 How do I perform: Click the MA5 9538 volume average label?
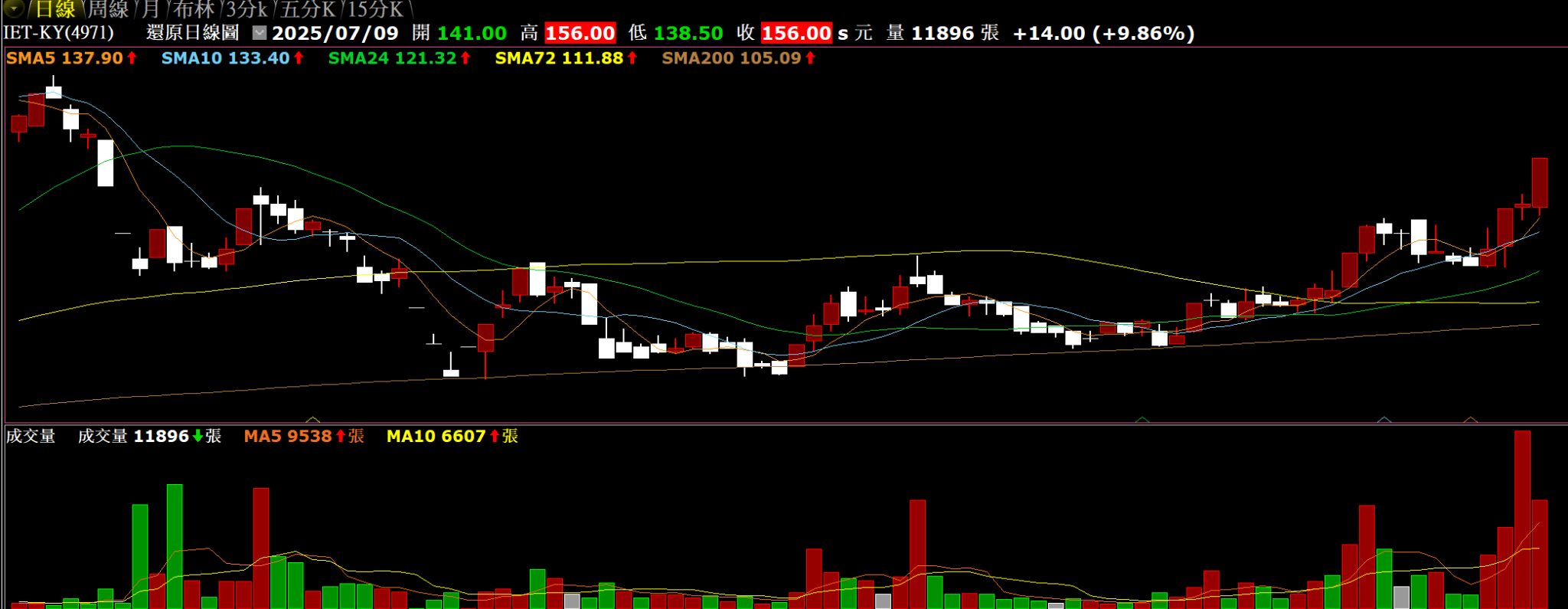tap(302, 437)
